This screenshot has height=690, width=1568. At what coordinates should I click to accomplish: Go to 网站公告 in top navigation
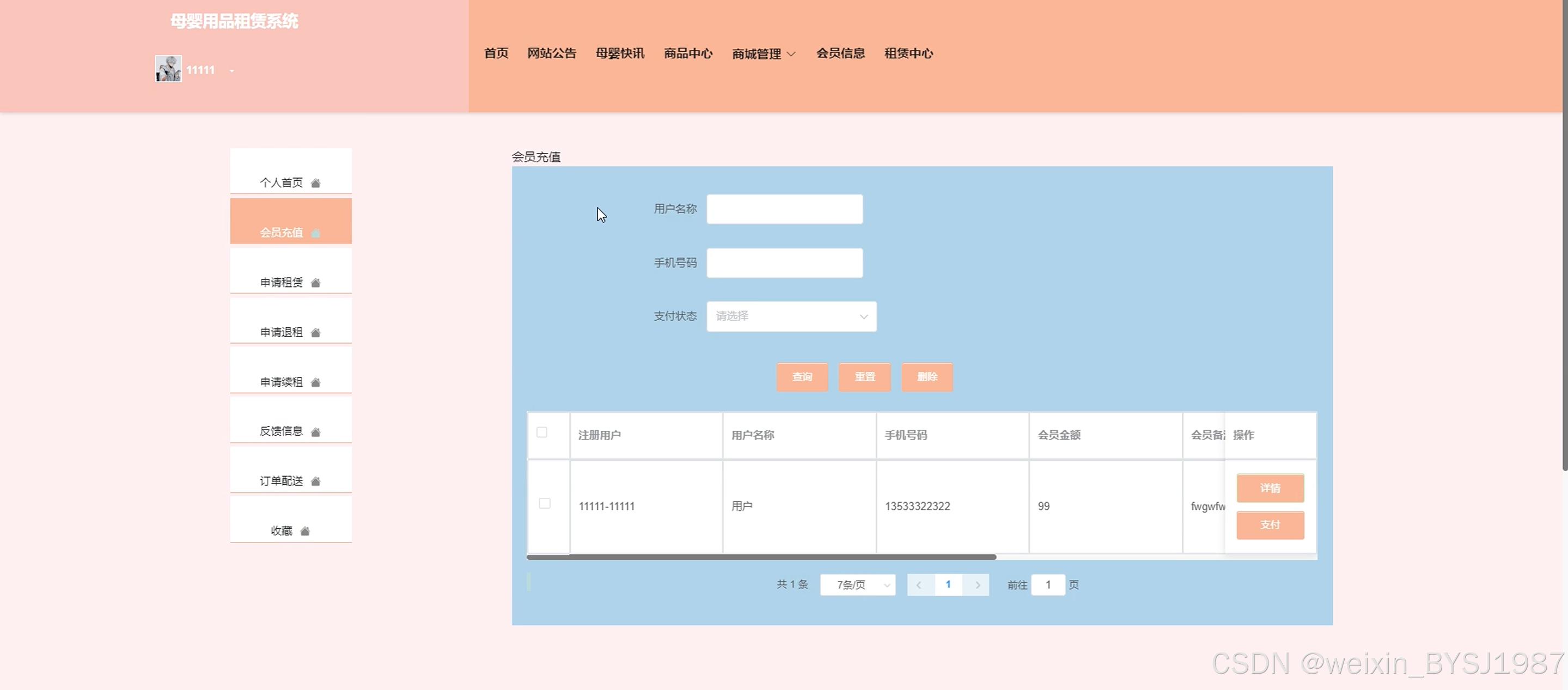(x=552, y=53)
